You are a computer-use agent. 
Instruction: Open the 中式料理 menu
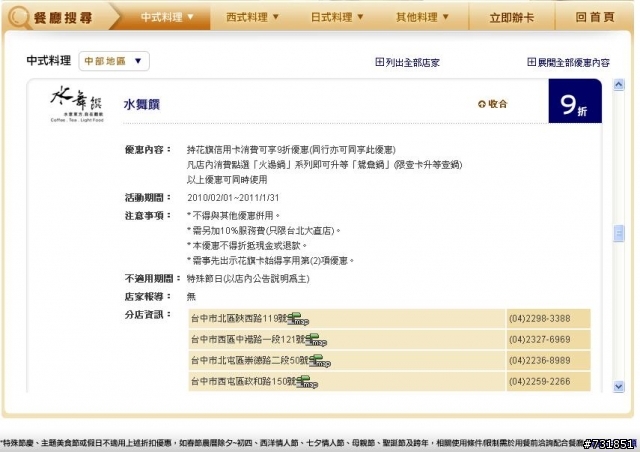(x=167, y=17)
